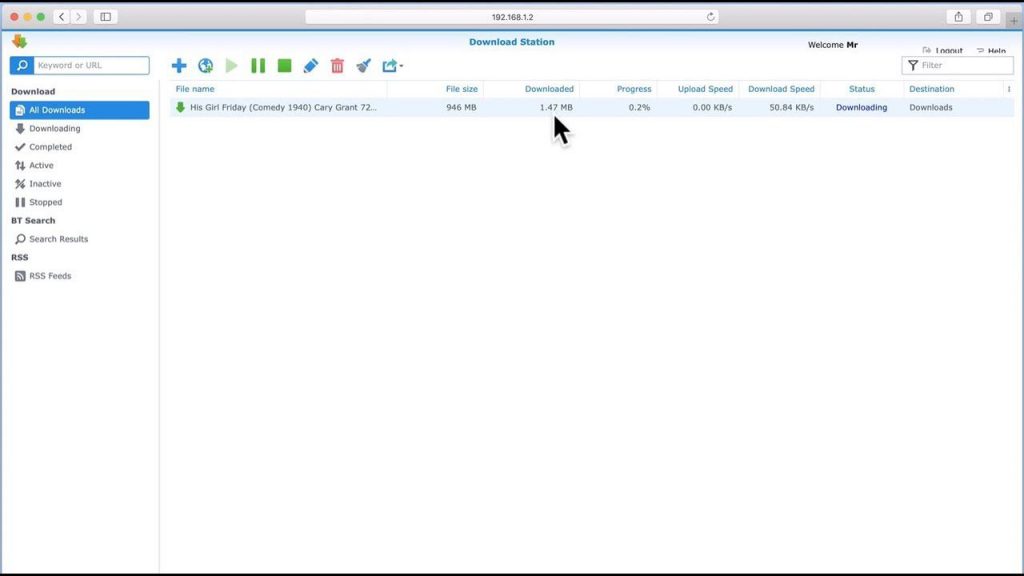
Task: Open a new tab with the plus button
Action: click(1014, 20)
